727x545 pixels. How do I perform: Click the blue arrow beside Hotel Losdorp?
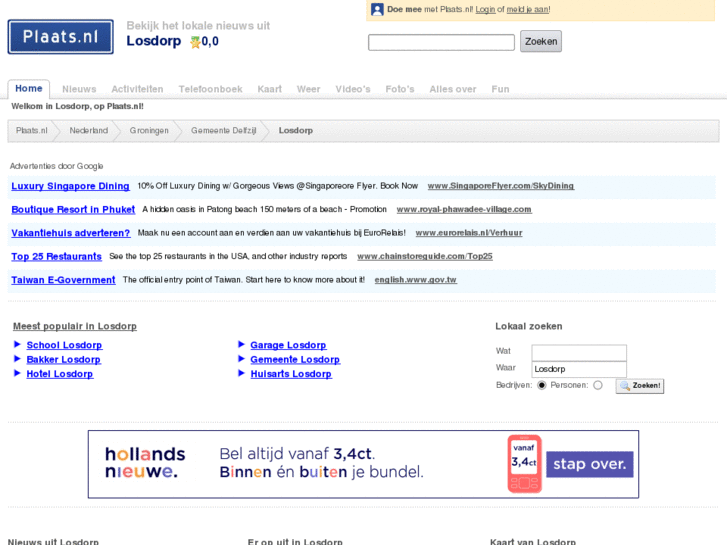pyautogui.click(x=17, y=373)
